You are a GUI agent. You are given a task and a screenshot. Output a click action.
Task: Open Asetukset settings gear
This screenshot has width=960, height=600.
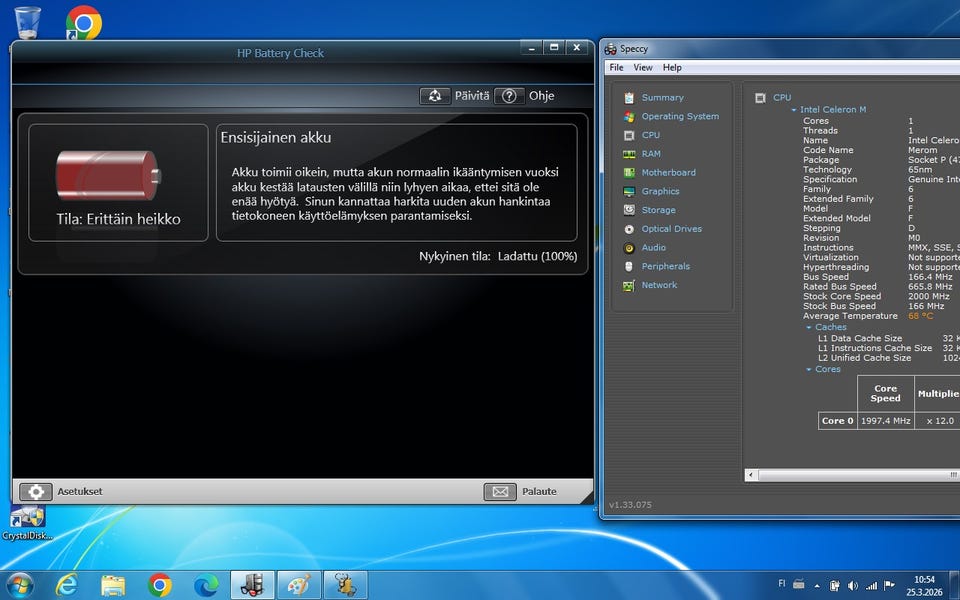pyautogui.click(x=35, y=492)
